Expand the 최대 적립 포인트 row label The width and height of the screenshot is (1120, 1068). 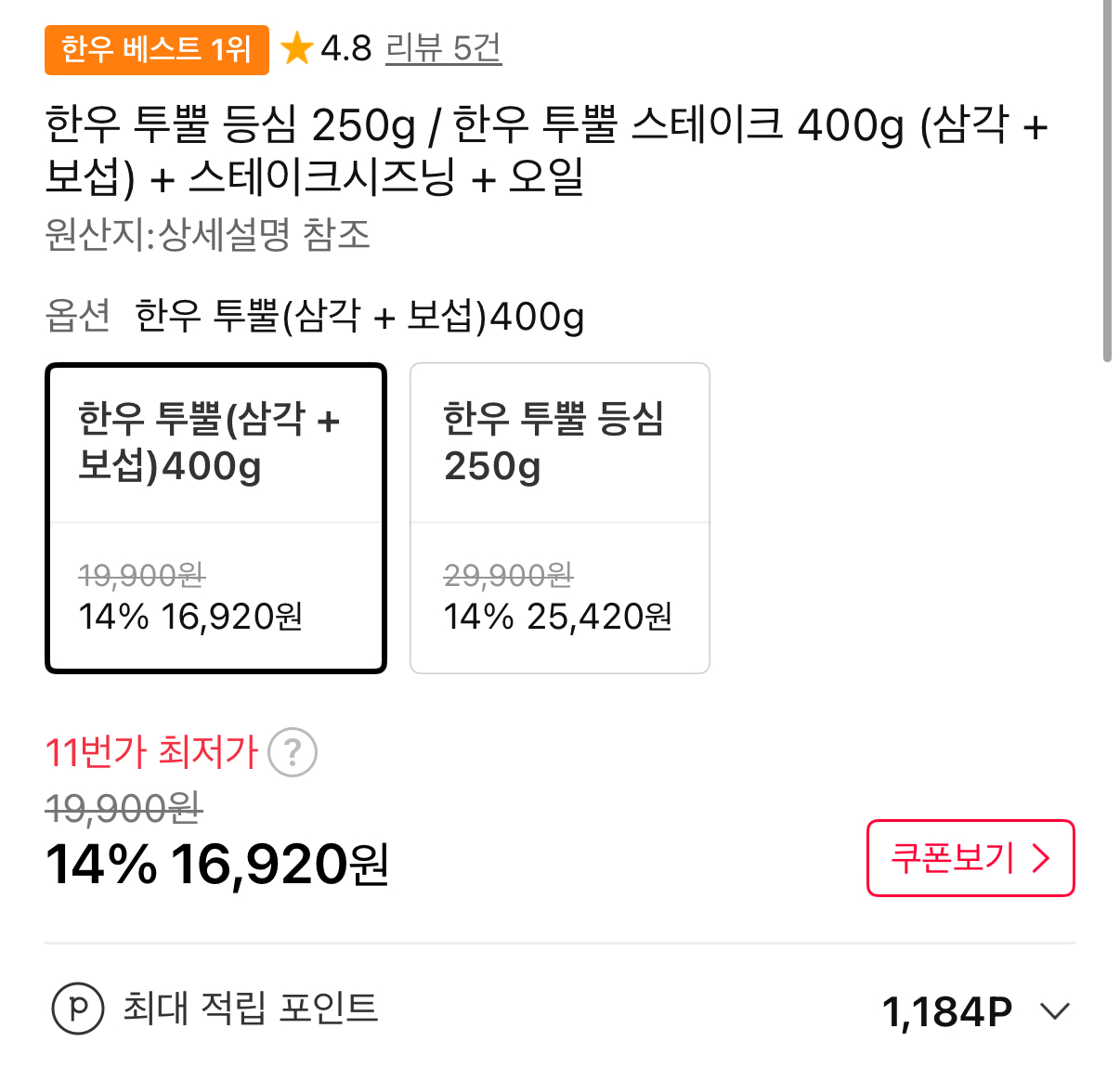pos(251,1009)
